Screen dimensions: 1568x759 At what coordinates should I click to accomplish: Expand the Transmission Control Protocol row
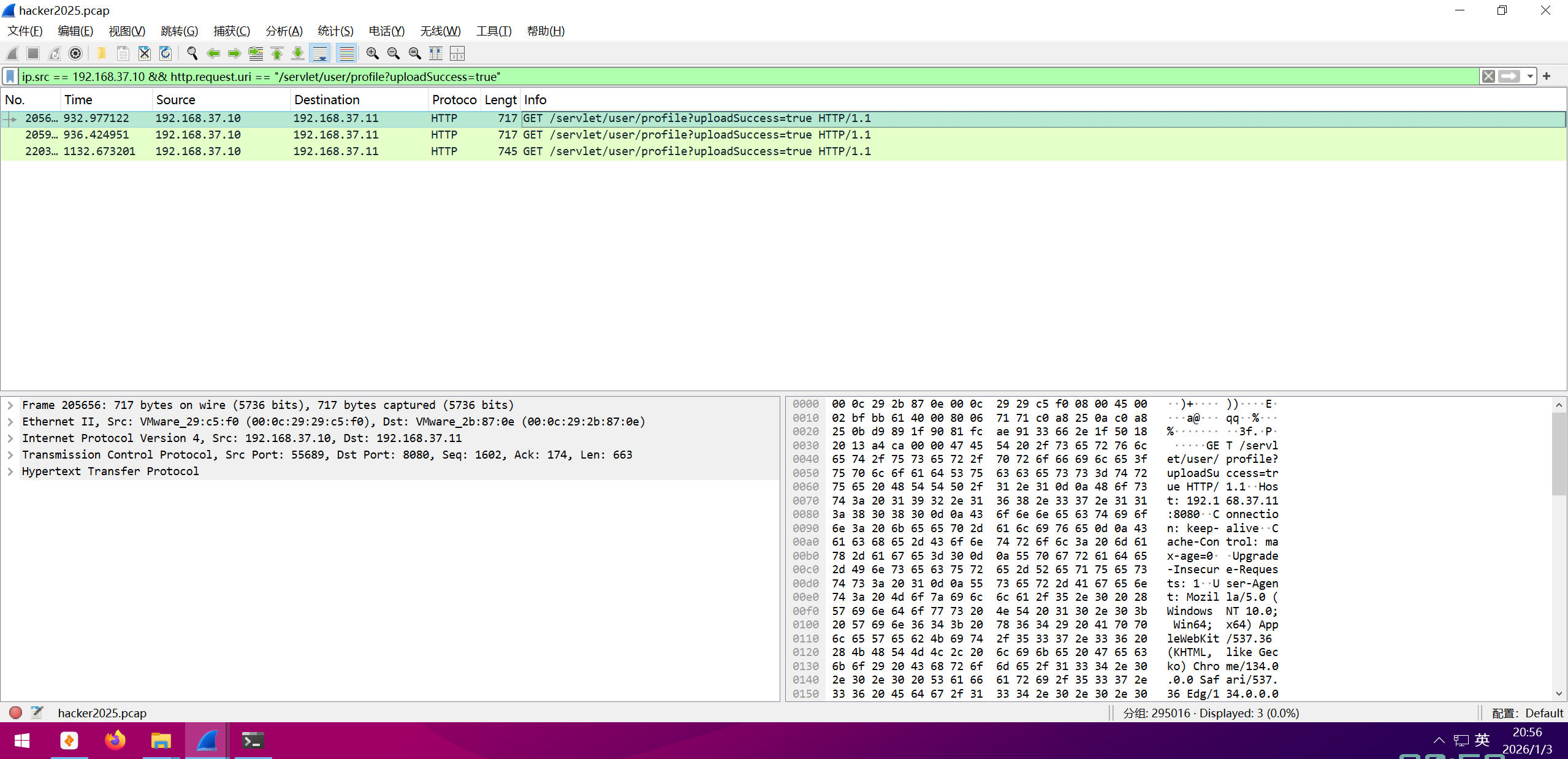click(x=10, y=455)
